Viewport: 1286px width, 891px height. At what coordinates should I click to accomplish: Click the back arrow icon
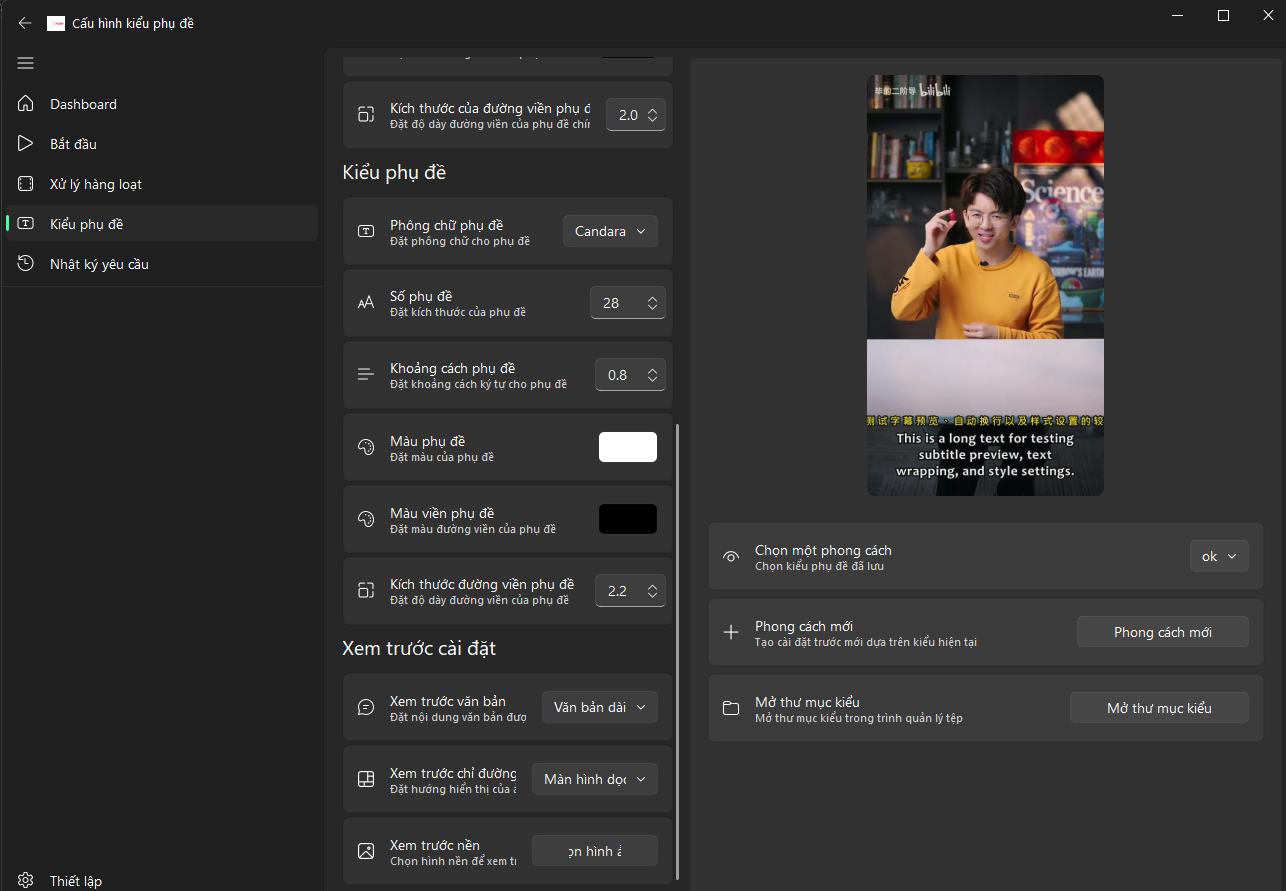(25, 23)
